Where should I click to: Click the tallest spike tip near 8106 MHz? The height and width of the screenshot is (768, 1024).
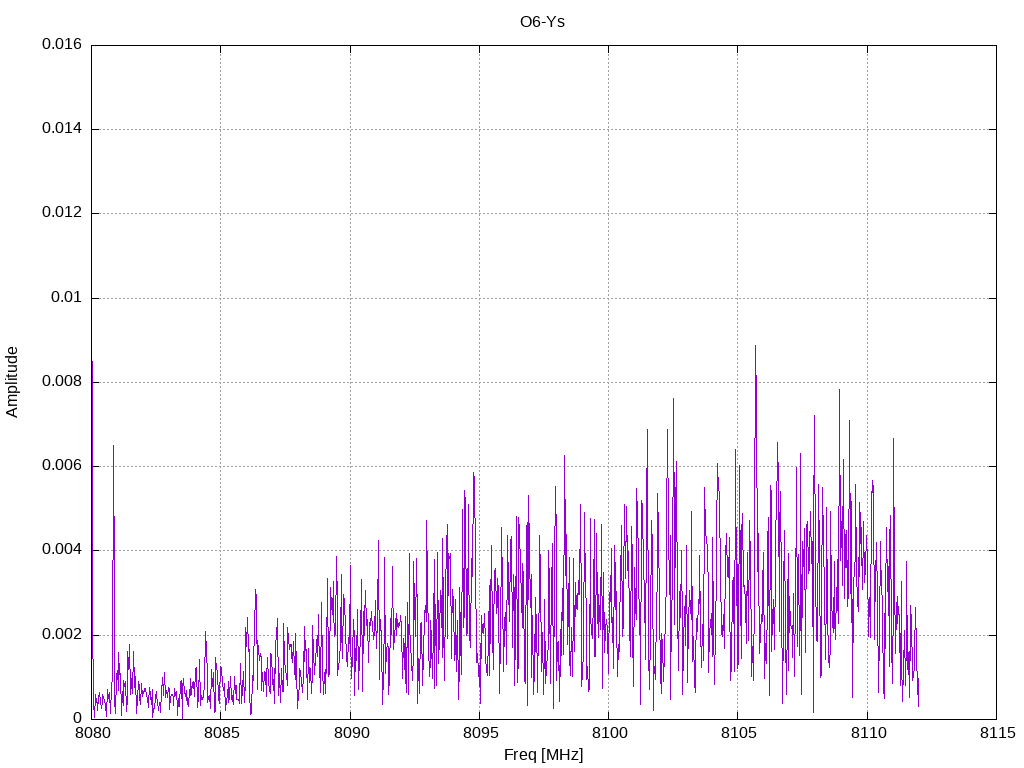(755, 347)
